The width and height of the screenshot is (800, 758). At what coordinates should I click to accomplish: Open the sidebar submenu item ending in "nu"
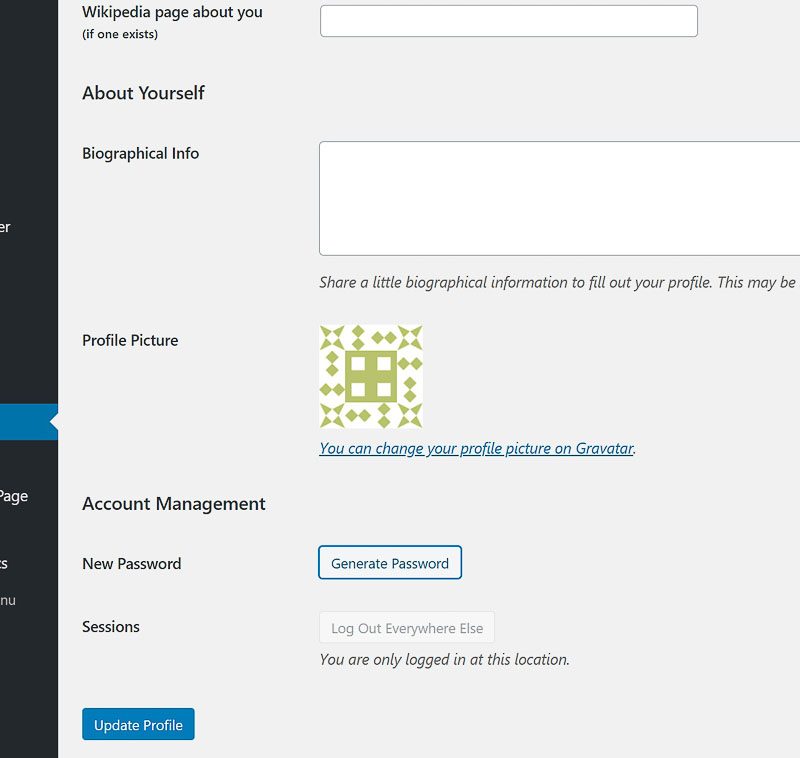[x=7, y=600]
